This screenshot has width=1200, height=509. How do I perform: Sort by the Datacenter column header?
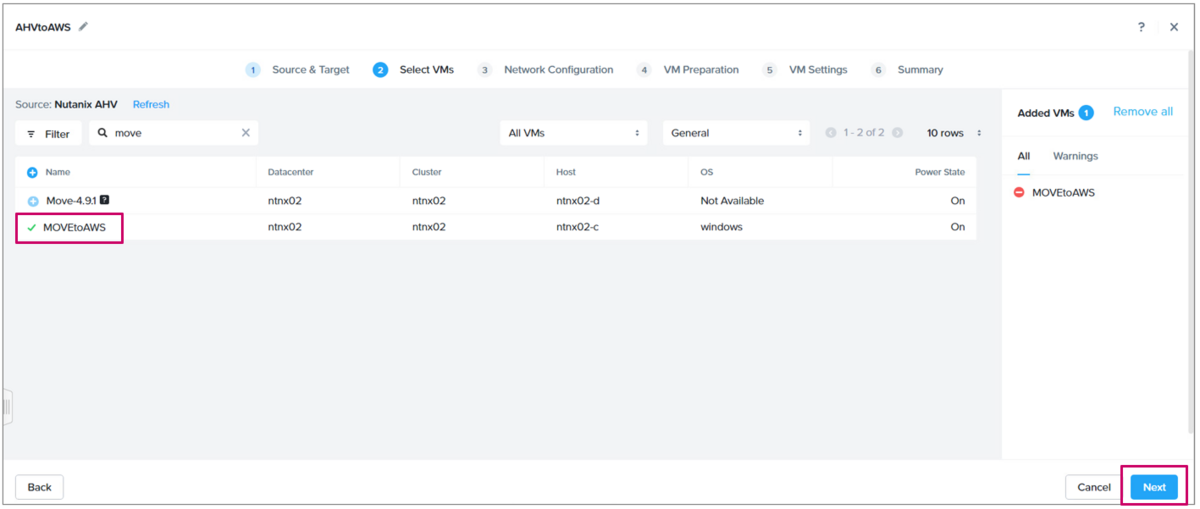coord(291,172)
